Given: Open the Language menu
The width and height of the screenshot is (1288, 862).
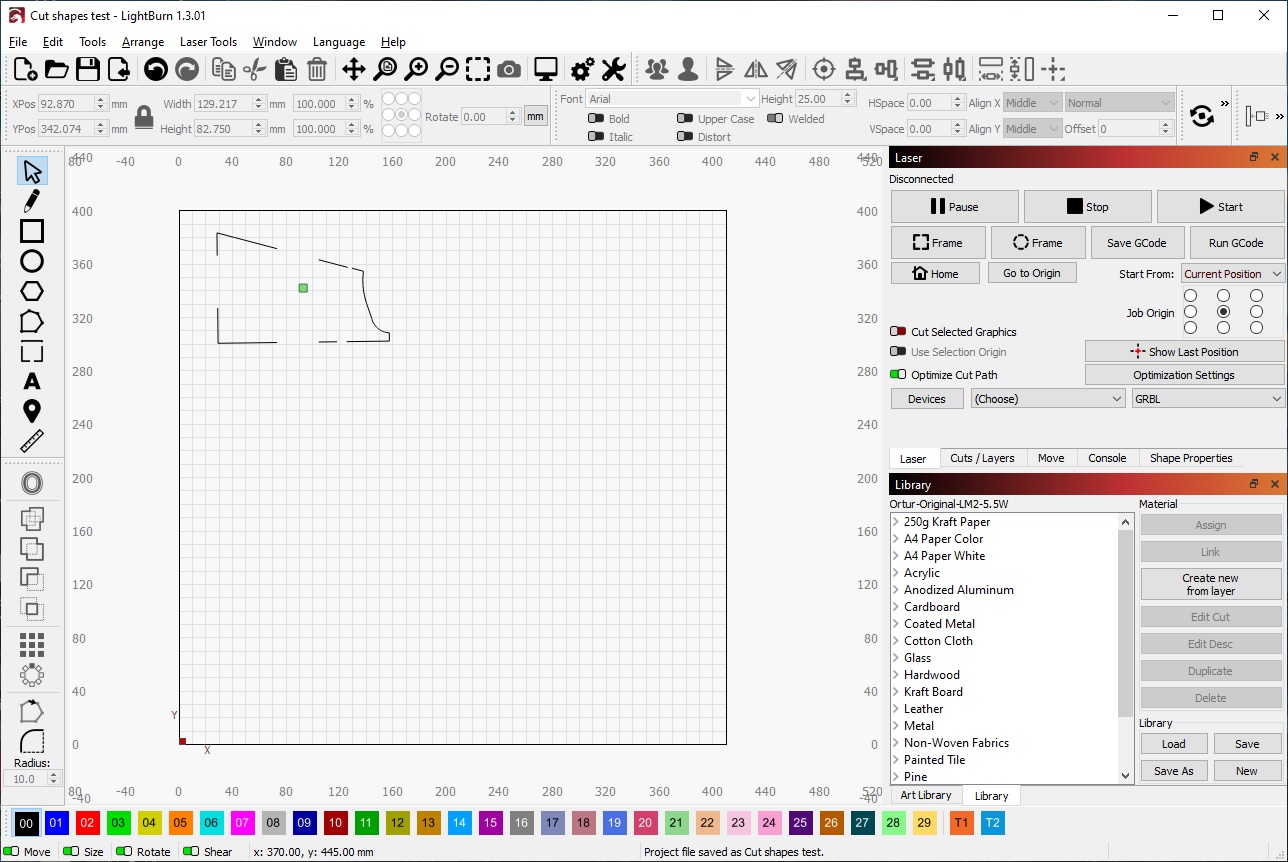Looking at the screenshot, I should point(339,42).
